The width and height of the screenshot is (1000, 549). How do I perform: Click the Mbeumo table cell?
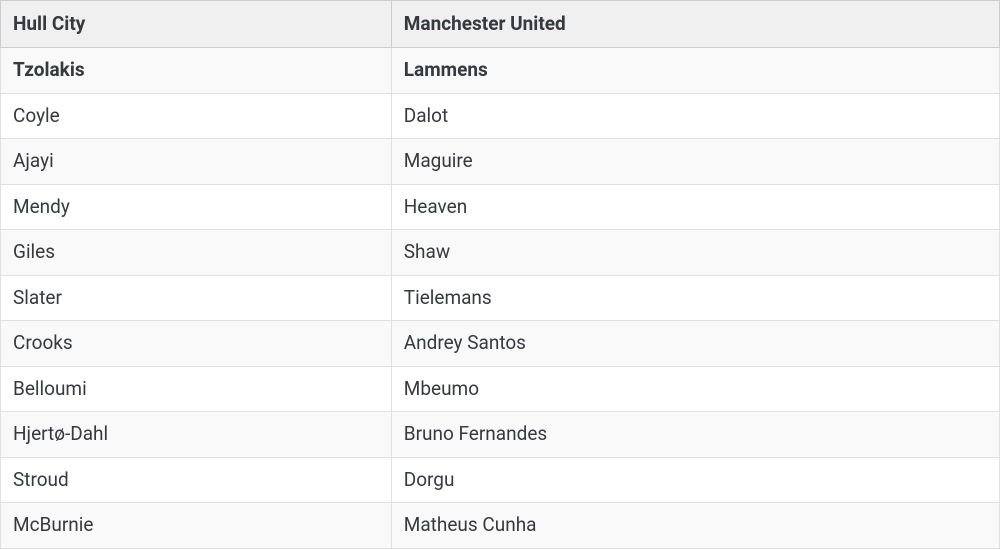(x=695, y=389)
